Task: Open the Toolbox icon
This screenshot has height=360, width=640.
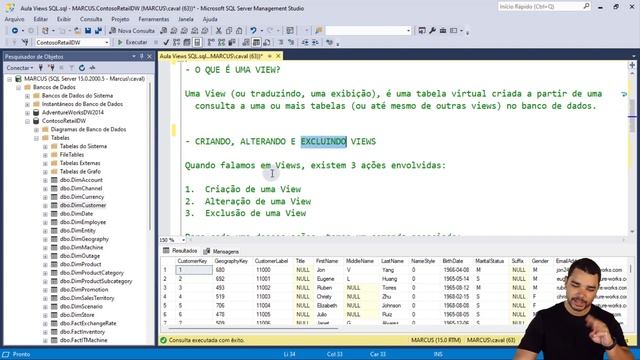Action: point(443,31)
